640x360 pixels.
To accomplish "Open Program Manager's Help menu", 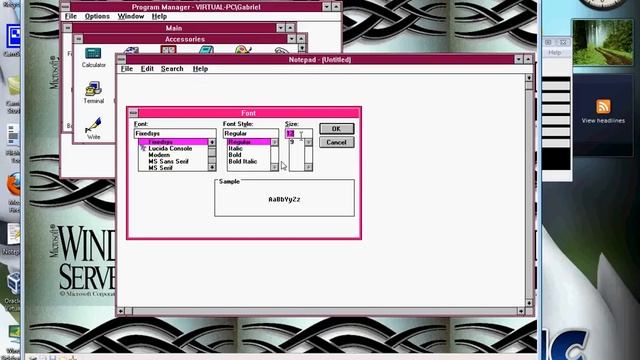I will tap(159, 16).
